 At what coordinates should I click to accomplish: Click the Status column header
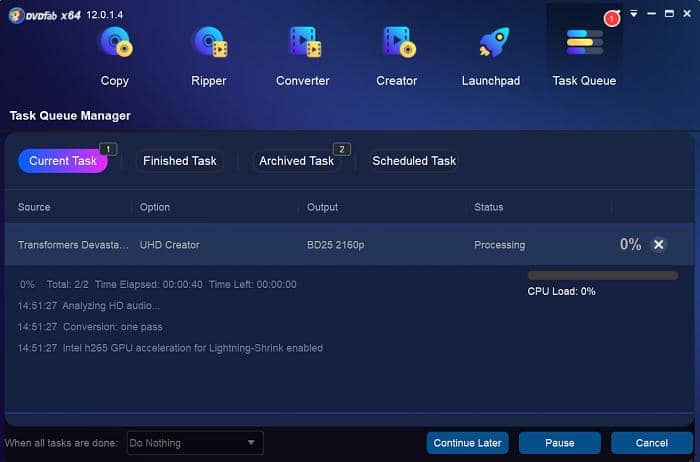[x=488, y=207]
